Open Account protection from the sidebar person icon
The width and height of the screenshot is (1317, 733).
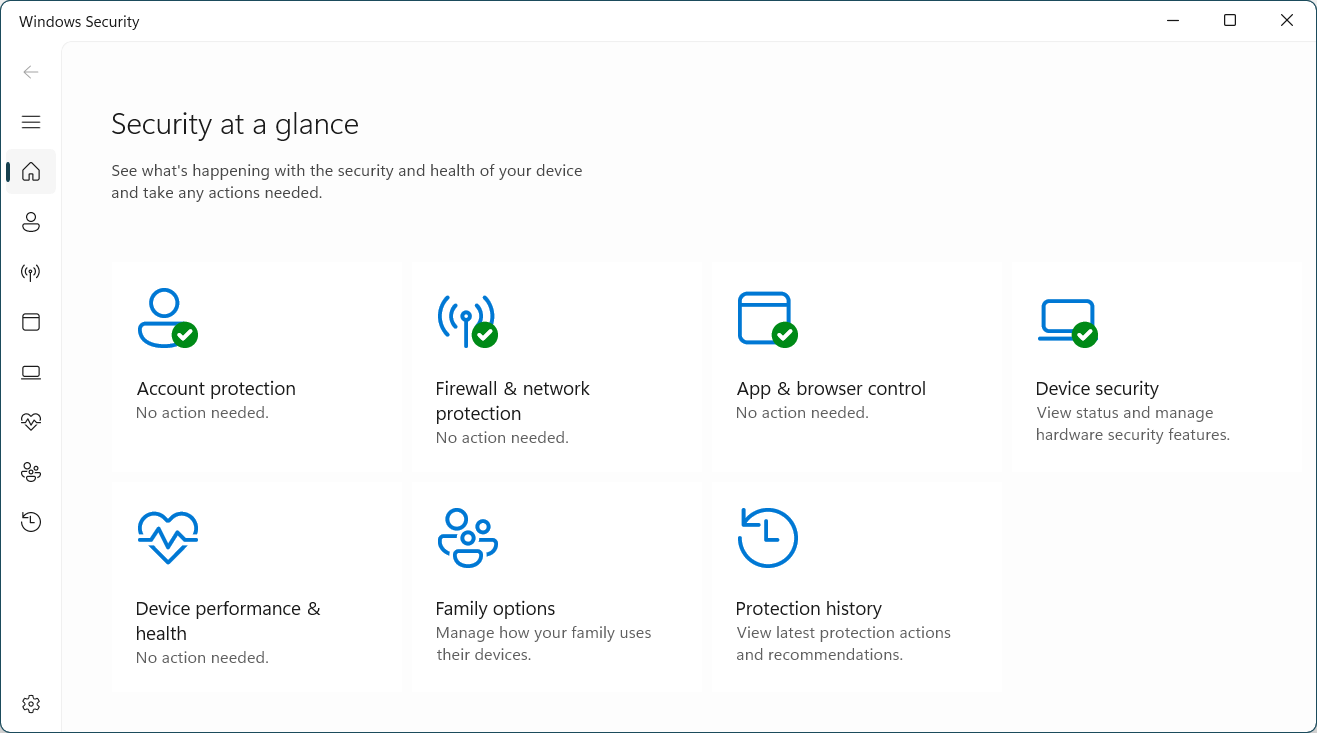point(31,222)
